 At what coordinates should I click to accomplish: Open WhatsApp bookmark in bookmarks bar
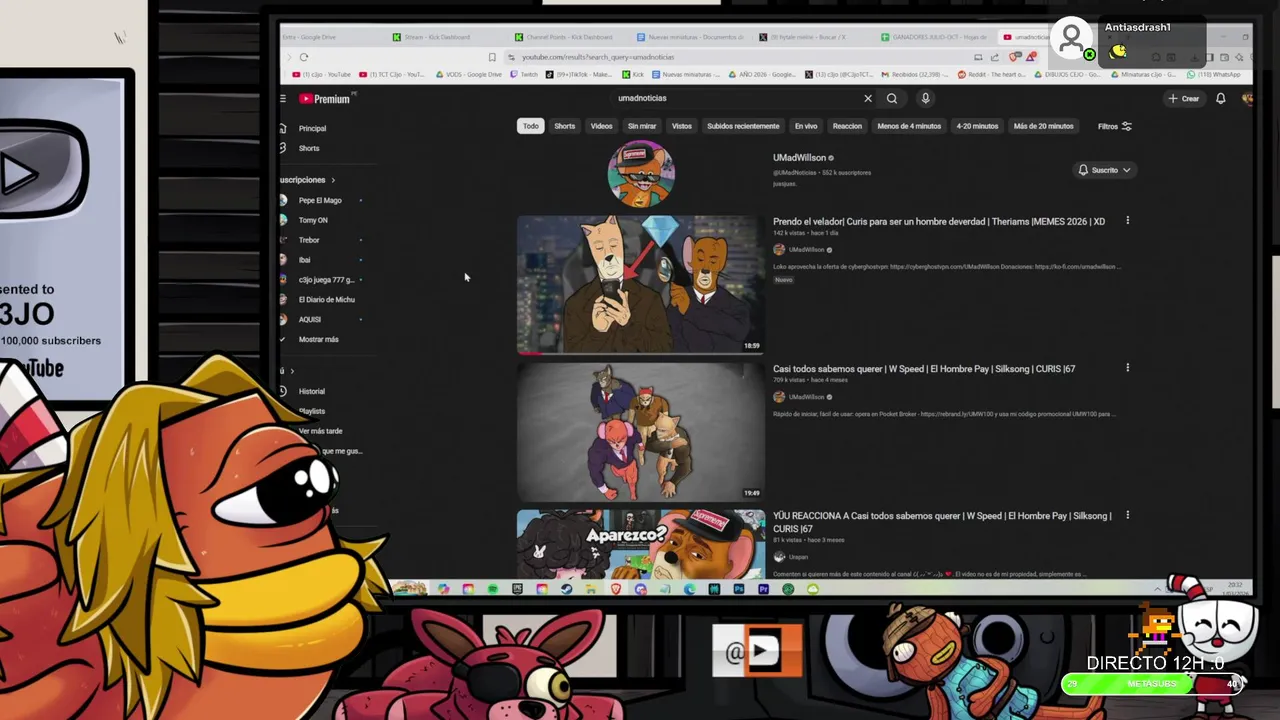pyautogui.click(x=1214, y=74)
